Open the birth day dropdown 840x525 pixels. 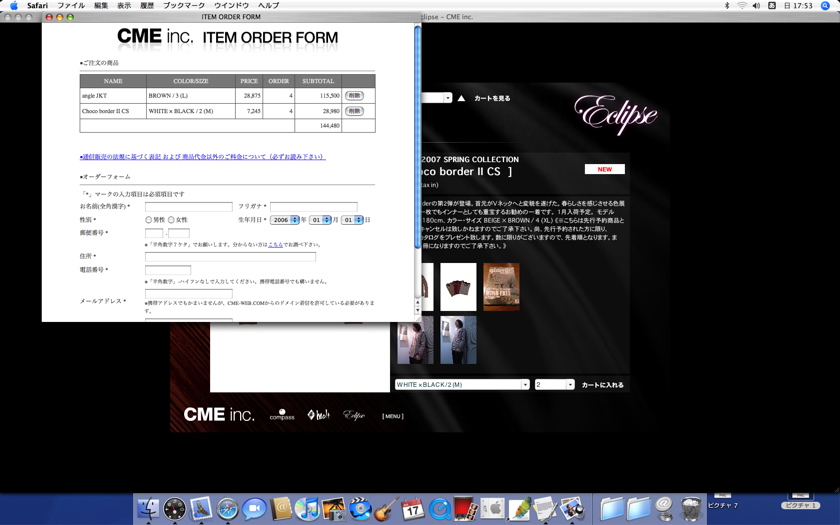(352, 220)
